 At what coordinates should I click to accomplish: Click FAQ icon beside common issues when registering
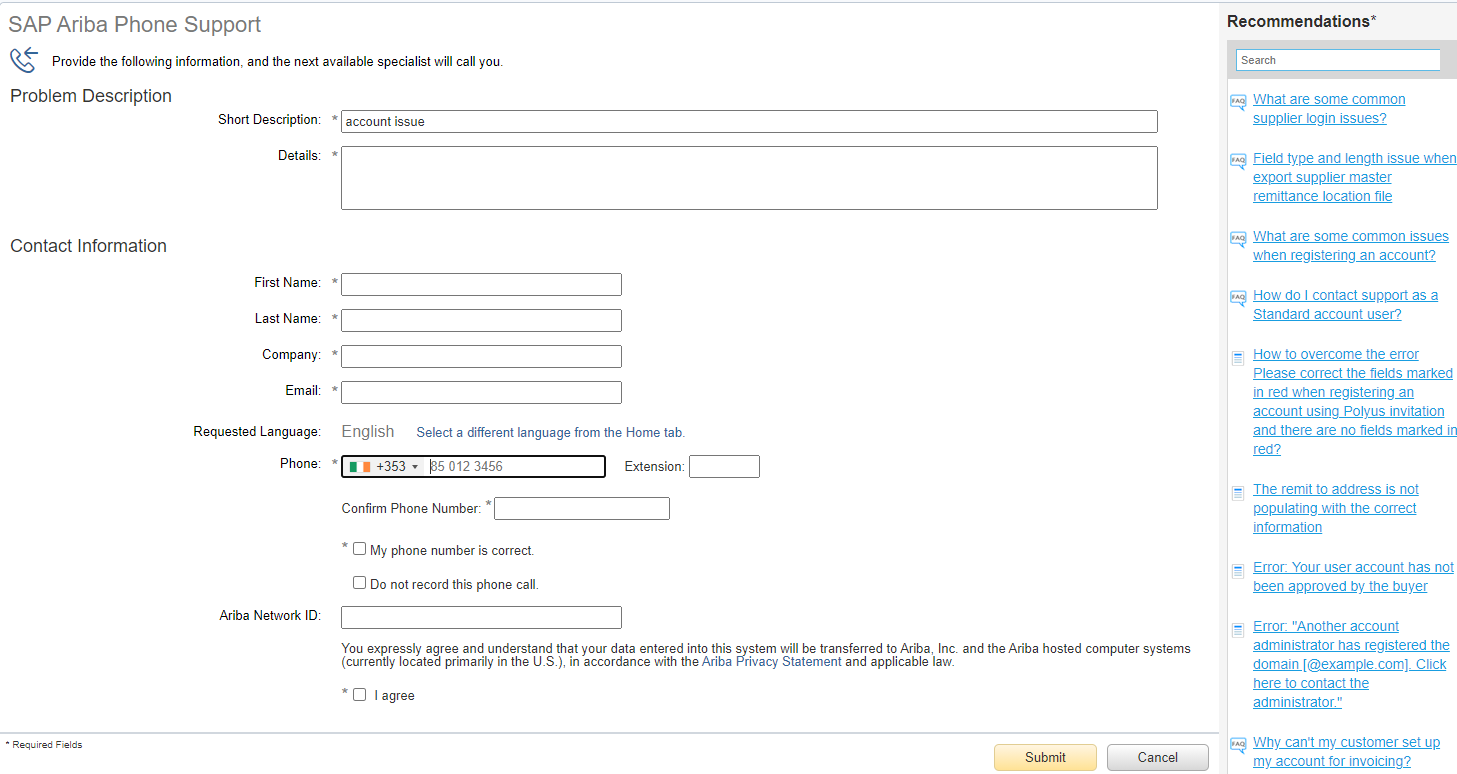click(1238, 238)
